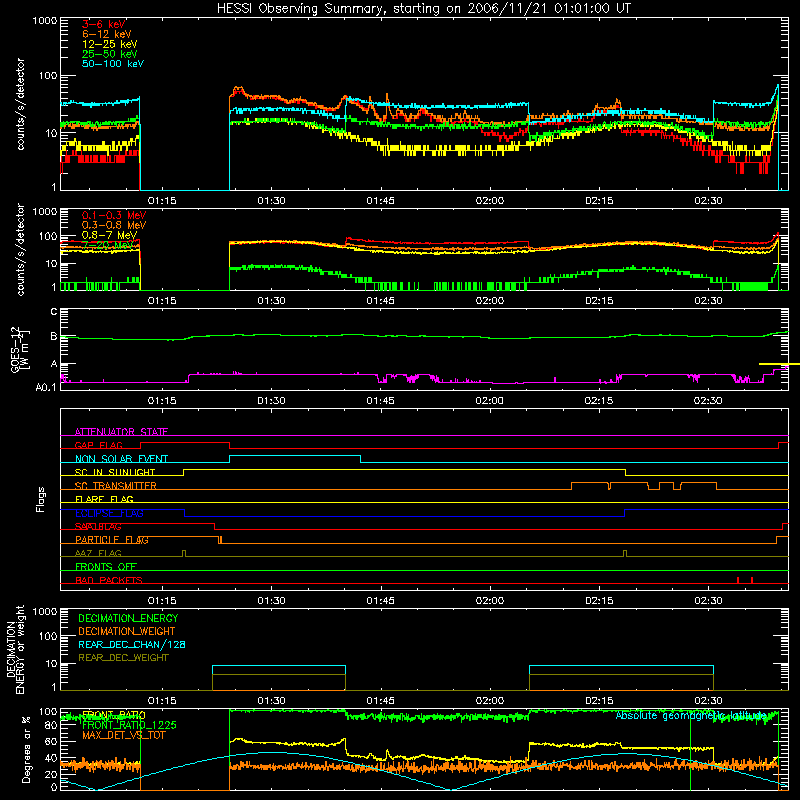Click the yellow marker at GOES panel edge
This screenshot has width=800, height=800.
[x=780, y=364]
